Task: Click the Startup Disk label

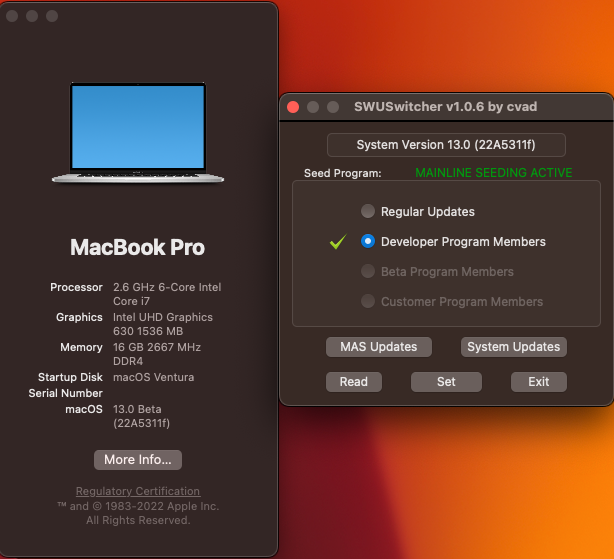Action: pos(70,377)
